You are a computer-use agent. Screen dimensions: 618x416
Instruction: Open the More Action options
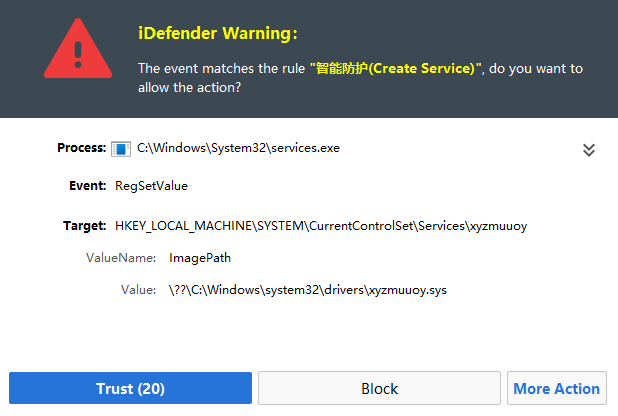pos(557,388)
